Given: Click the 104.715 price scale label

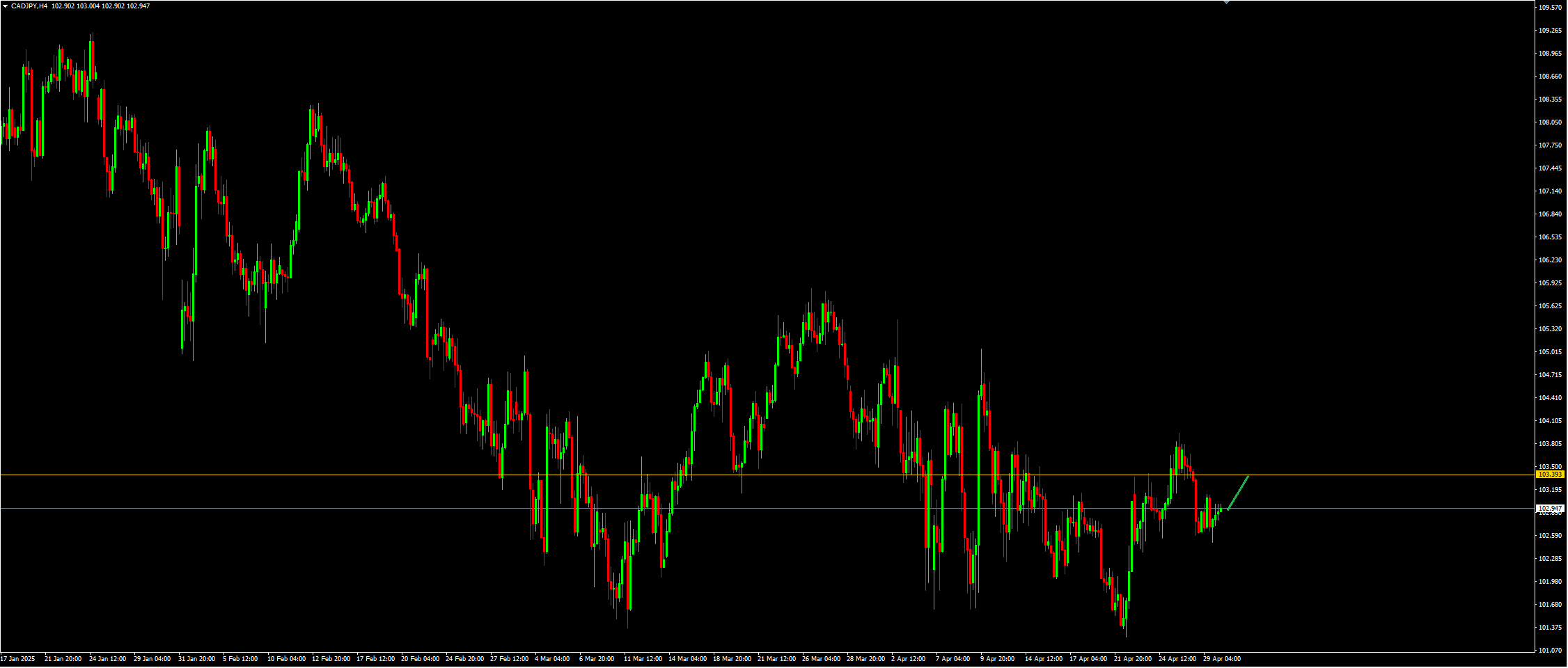Looking at the screenshot, I should 1550,375.
